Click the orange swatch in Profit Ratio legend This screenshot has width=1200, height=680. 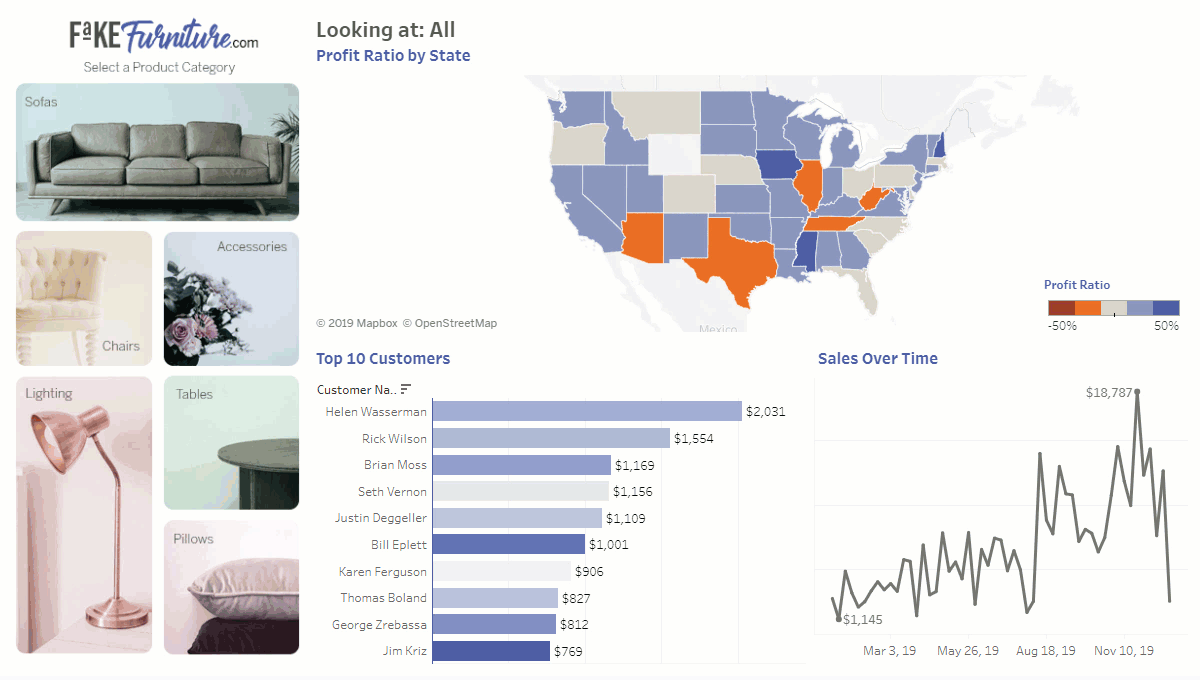point(1087,308)
